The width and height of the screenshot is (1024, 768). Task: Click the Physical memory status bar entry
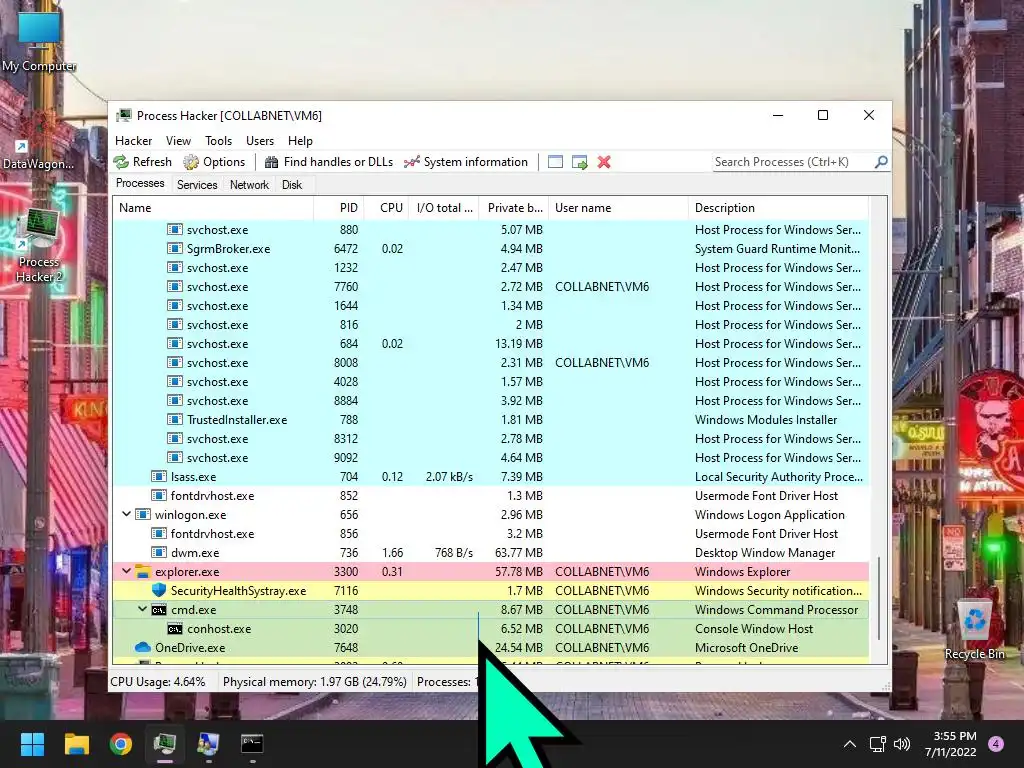tap(315, 682)
